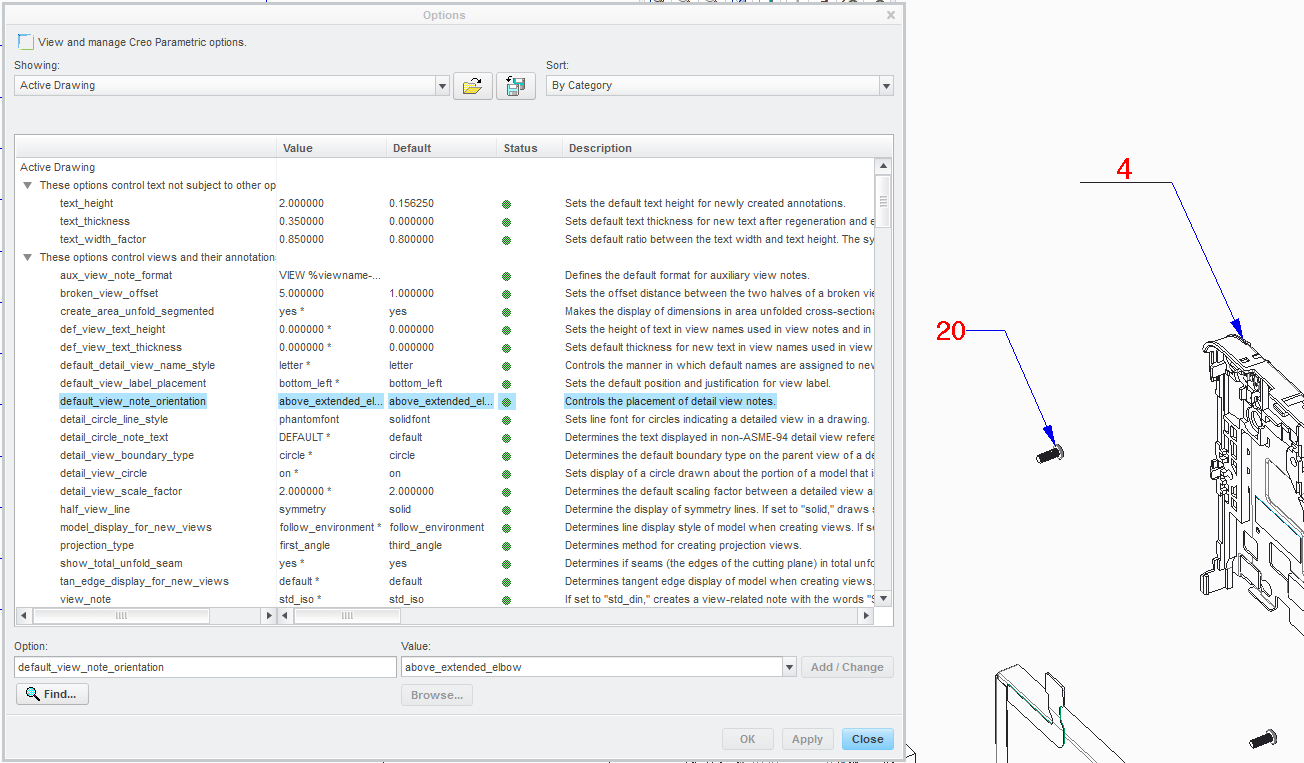Select the default_view_note_orientation option
Viewport: 1304px width, 763px height.
(133, 402)
